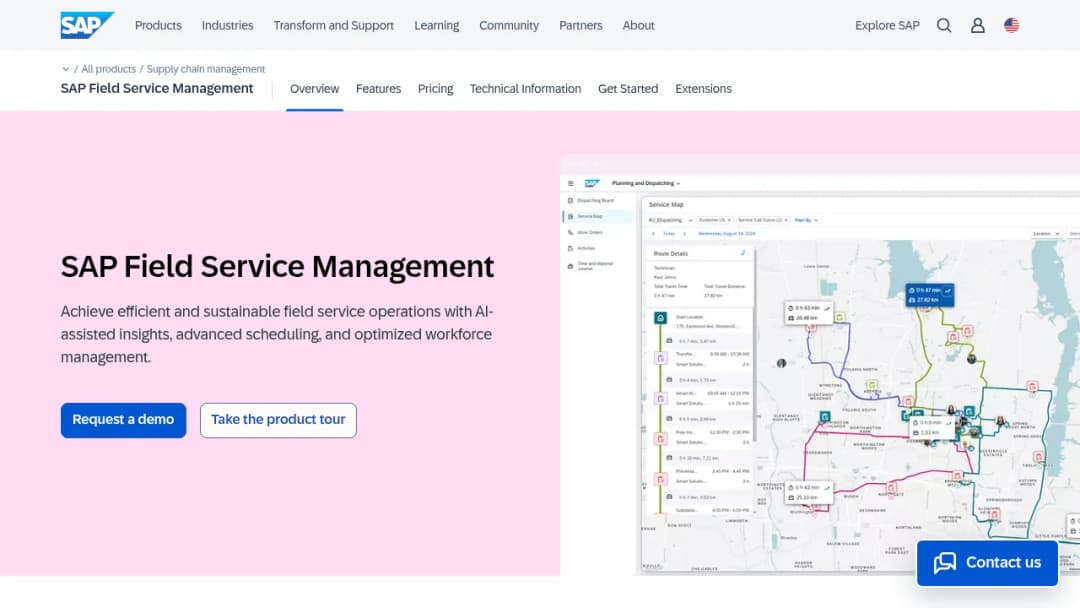This screenshot has height=608, width=1080.
Task: Open the Technical Information tab
Action: [x=526, y=89]
